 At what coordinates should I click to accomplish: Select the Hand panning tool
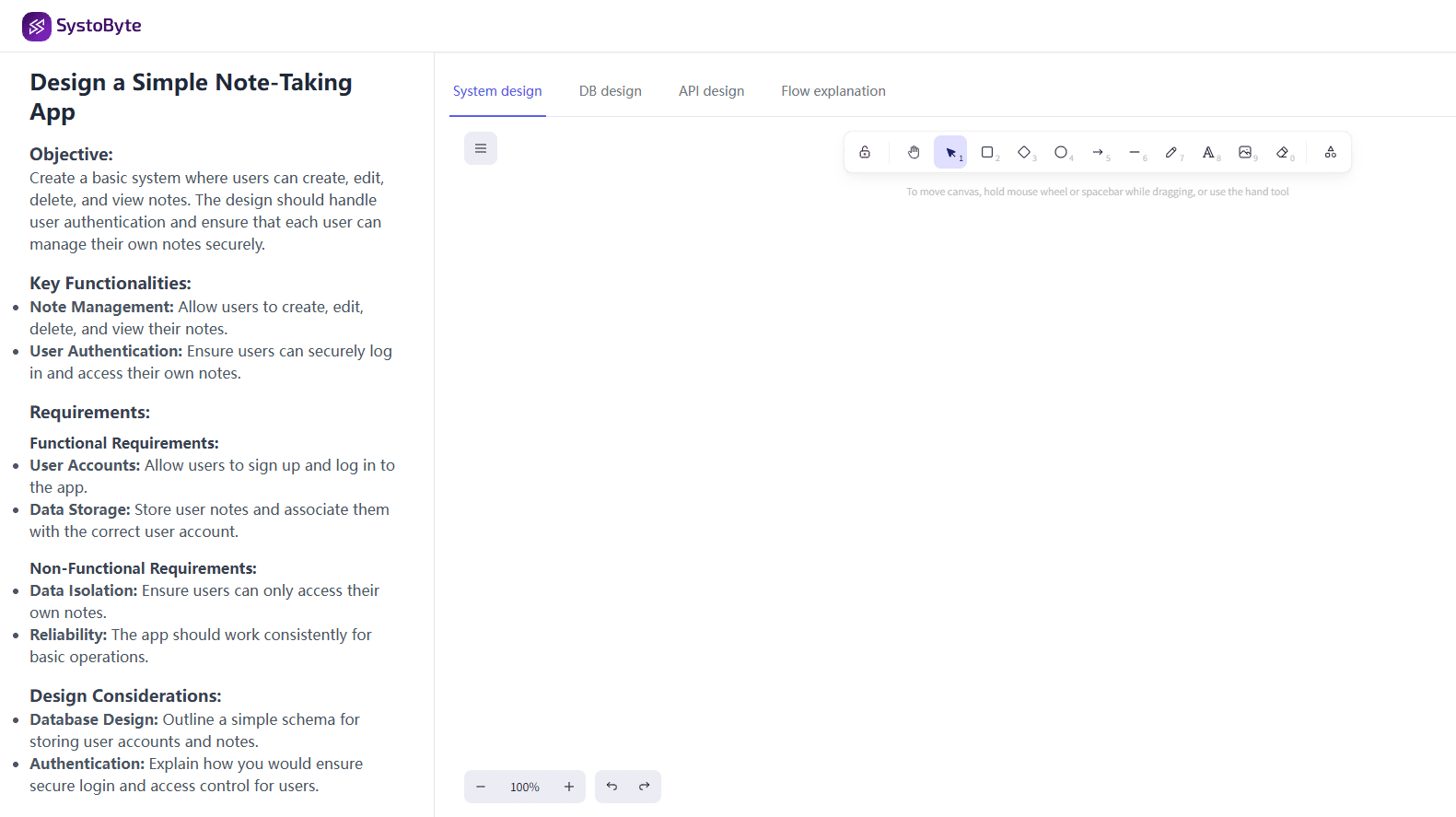tap(914, 152)
